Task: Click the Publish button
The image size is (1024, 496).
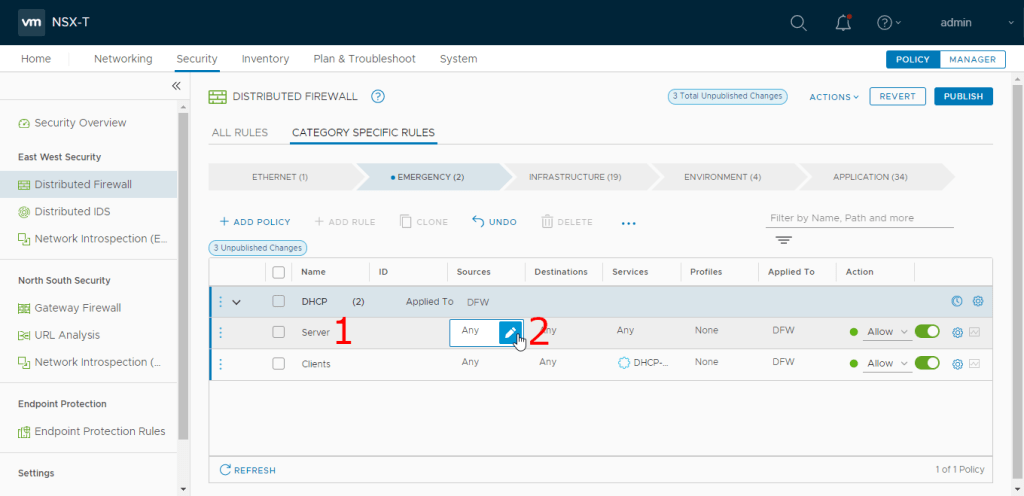Action: click(963, 97)
